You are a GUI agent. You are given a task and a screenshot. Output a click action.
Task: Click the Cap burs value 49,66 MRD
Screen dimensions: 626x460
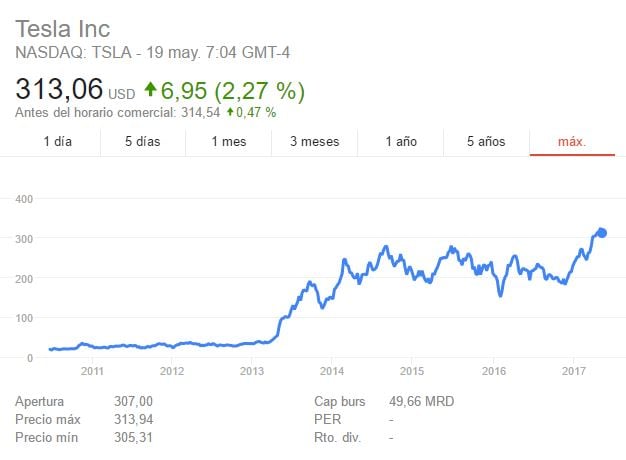pyautogui.click(x=421, y=401)
